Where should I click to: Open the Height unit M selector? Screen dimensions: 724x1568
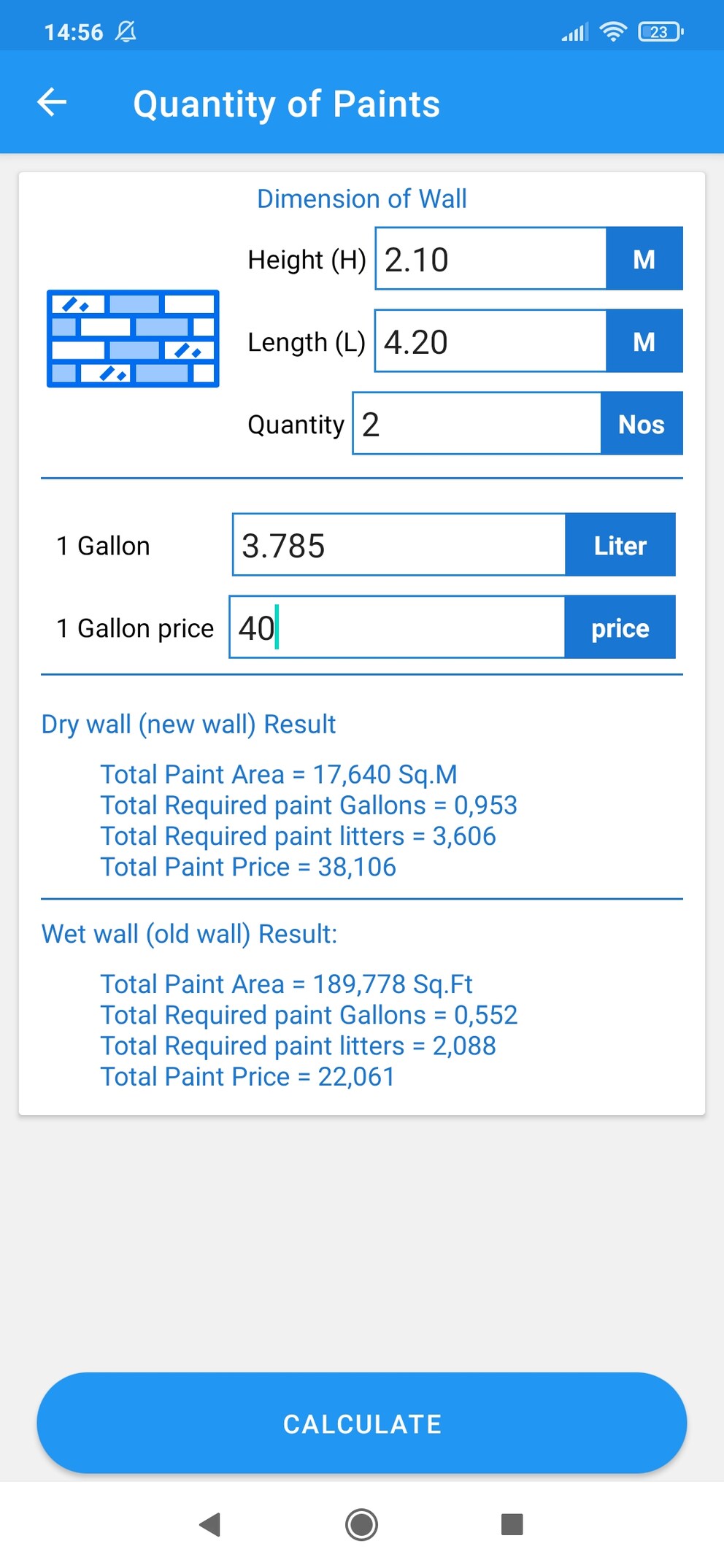(644, 258)
